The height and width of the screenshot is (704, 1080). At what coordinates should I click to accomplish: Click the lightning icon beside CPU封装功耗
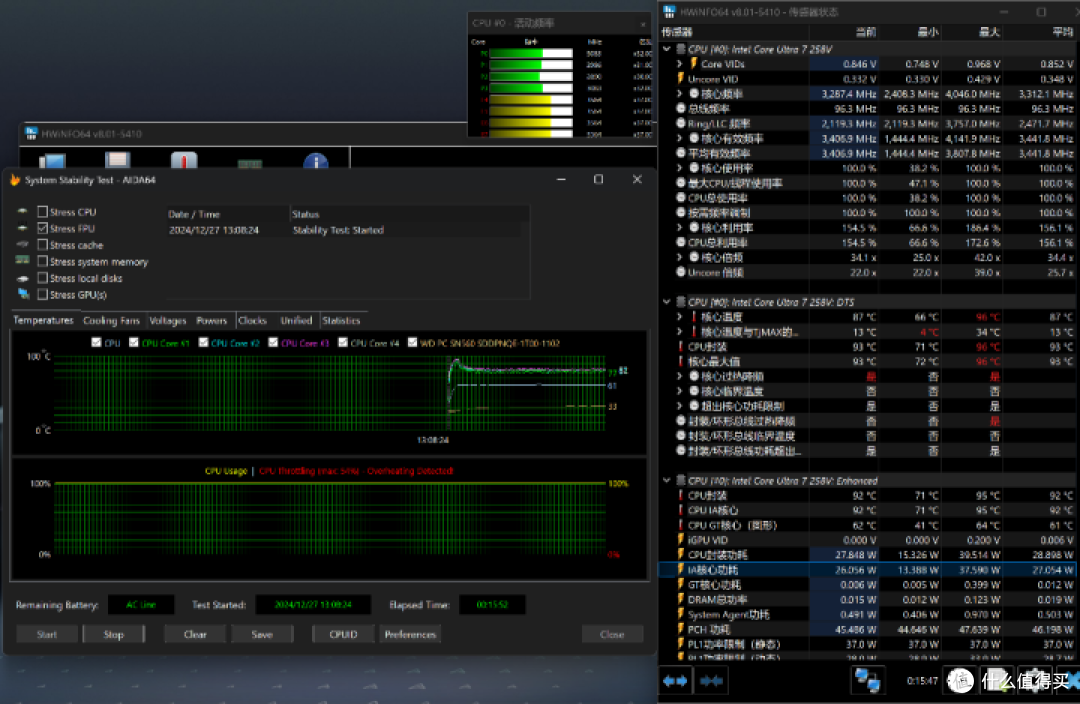pos(681,555)
